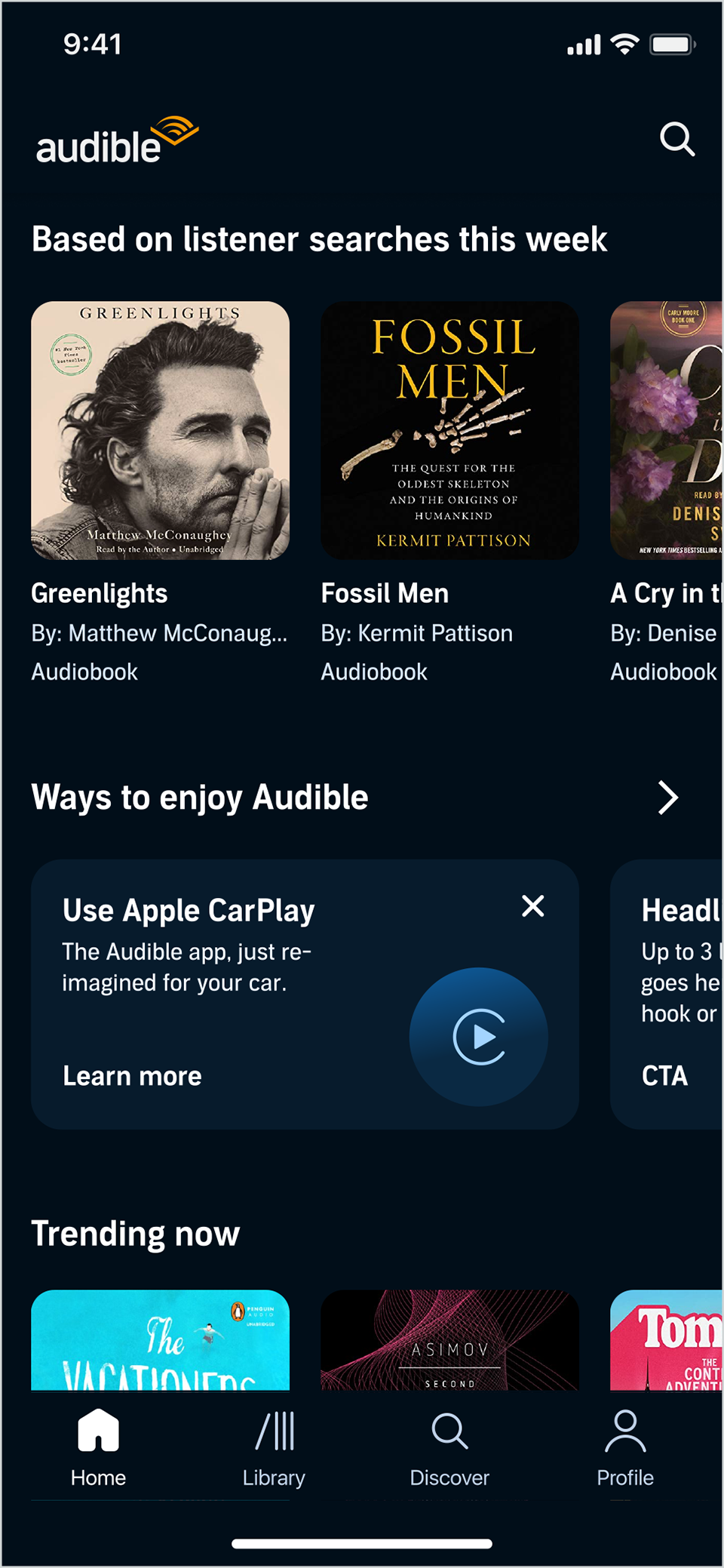724x1568 pixels.
Task: Open the Greenlights audiobook cover
Action: pyautogui.click(x=160, y=430)
